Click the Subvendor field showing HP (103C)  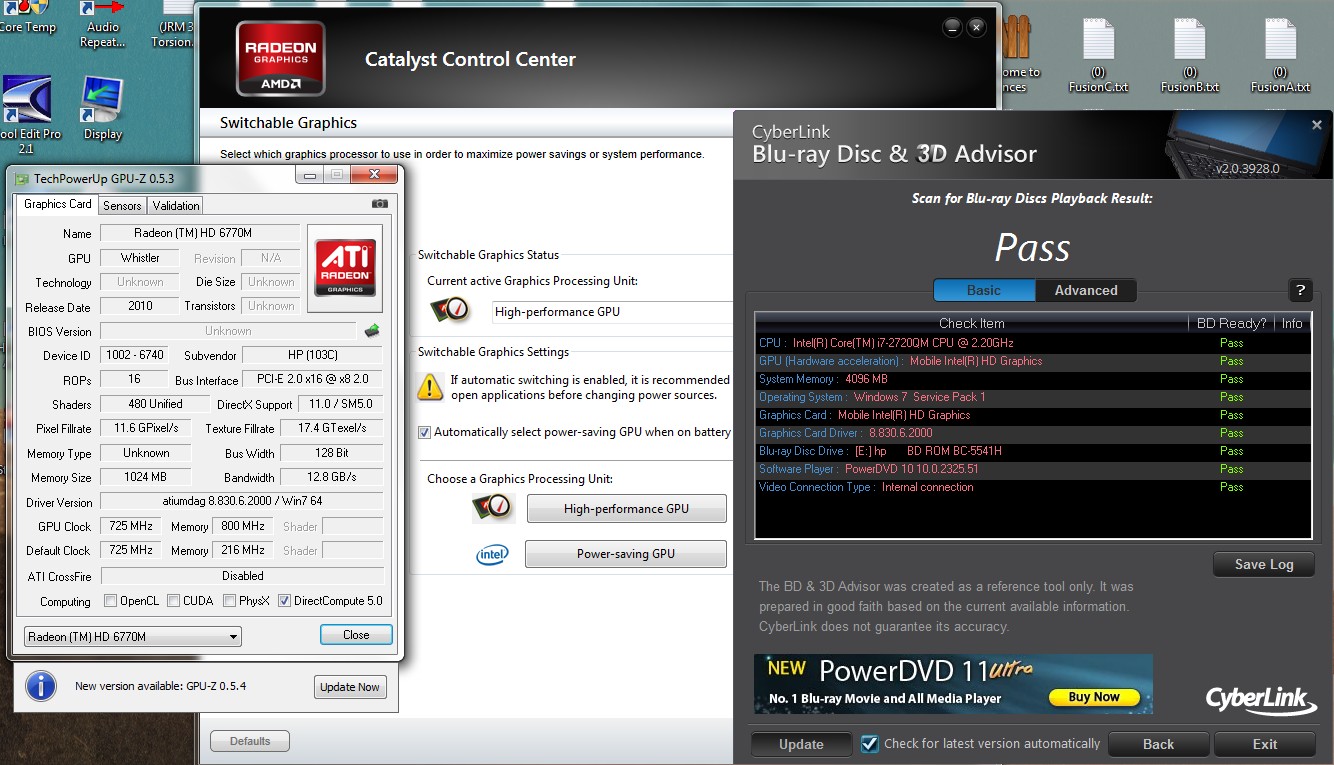point(312,355)
